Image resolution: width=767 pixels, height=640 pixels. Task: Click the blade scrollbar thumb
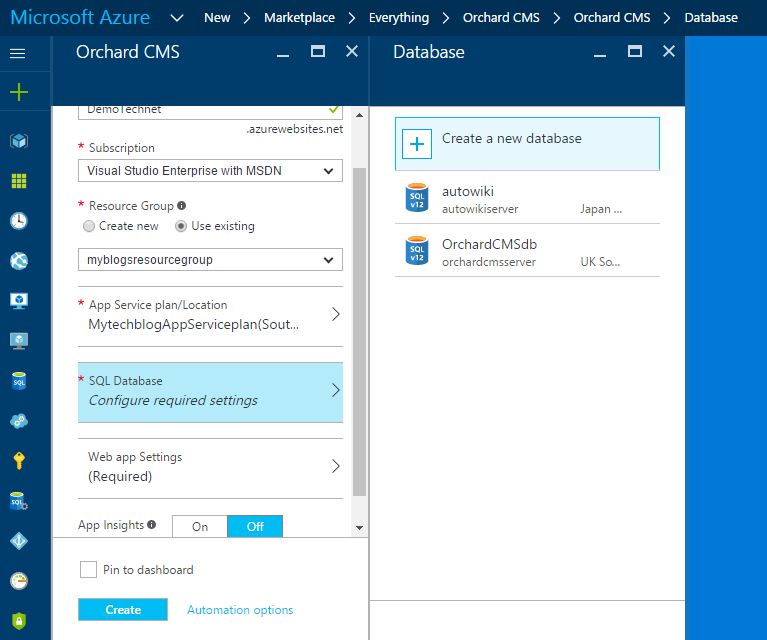click(360, 332)
